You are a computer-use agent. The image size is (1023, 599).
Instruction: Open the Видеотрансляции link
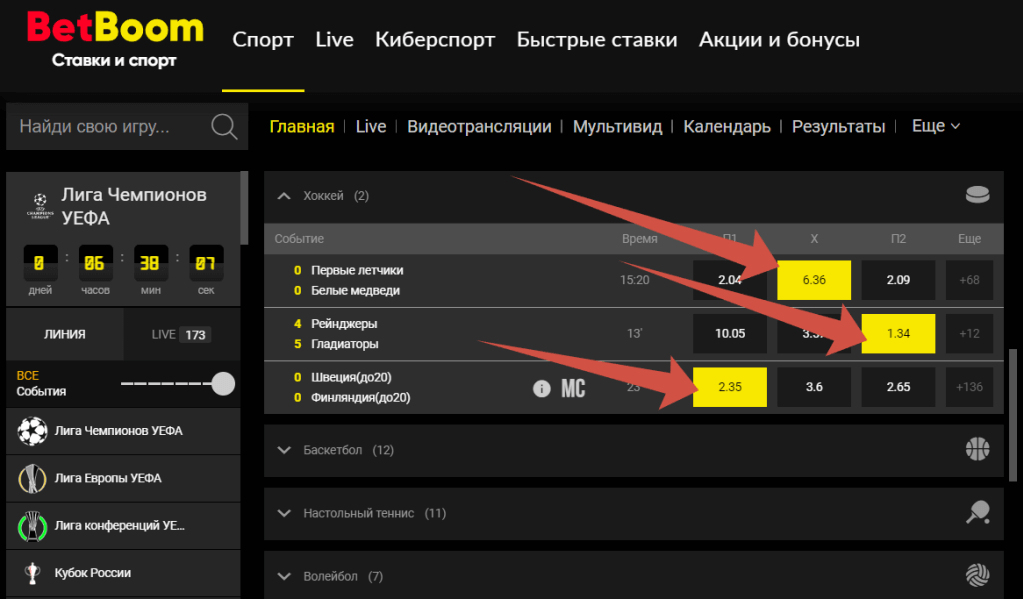pyautogui.click(x=479, y=126)
